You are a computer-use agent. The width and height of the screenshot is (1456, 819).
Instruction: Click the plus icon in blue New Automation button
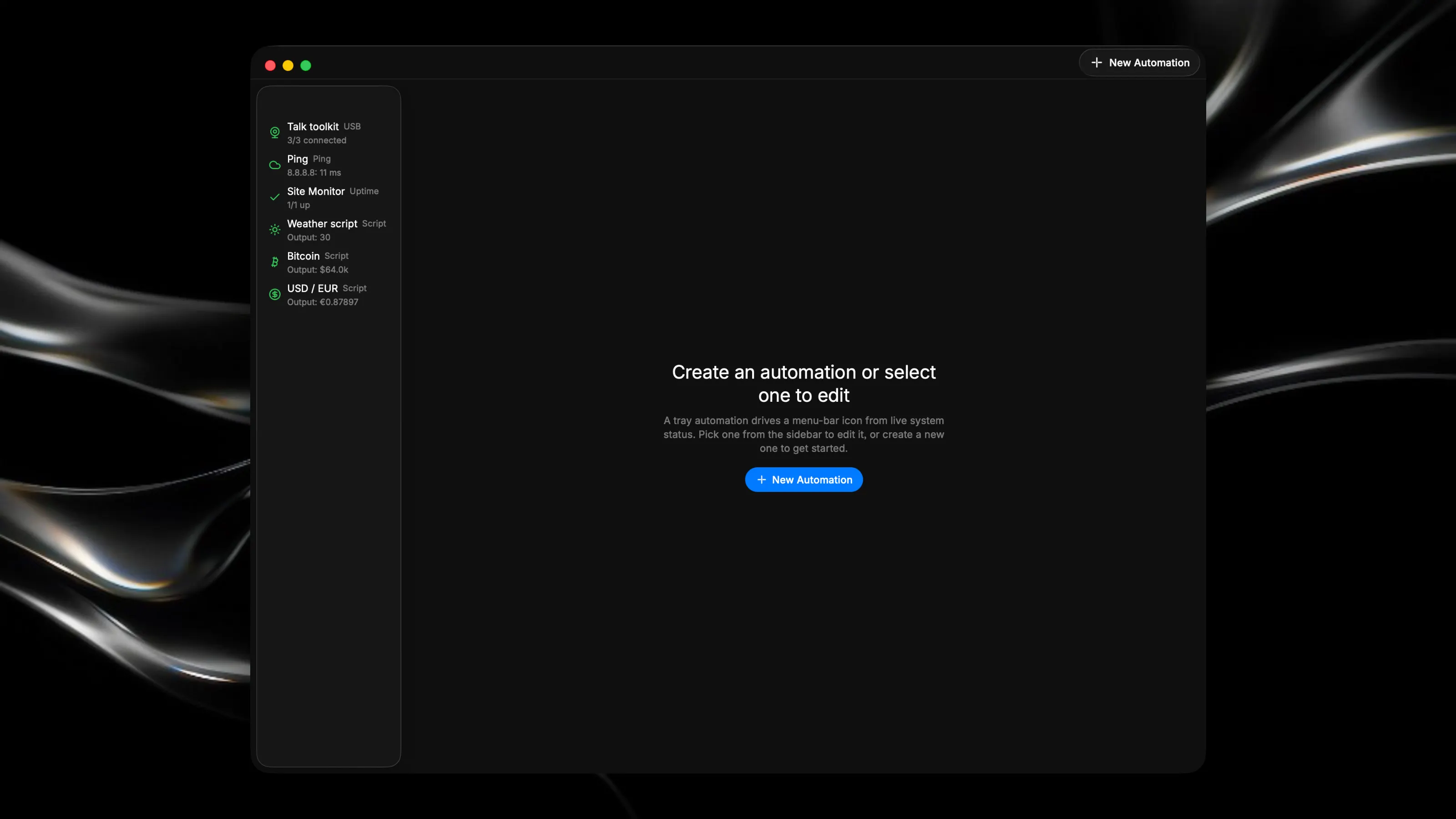point(761,479)
